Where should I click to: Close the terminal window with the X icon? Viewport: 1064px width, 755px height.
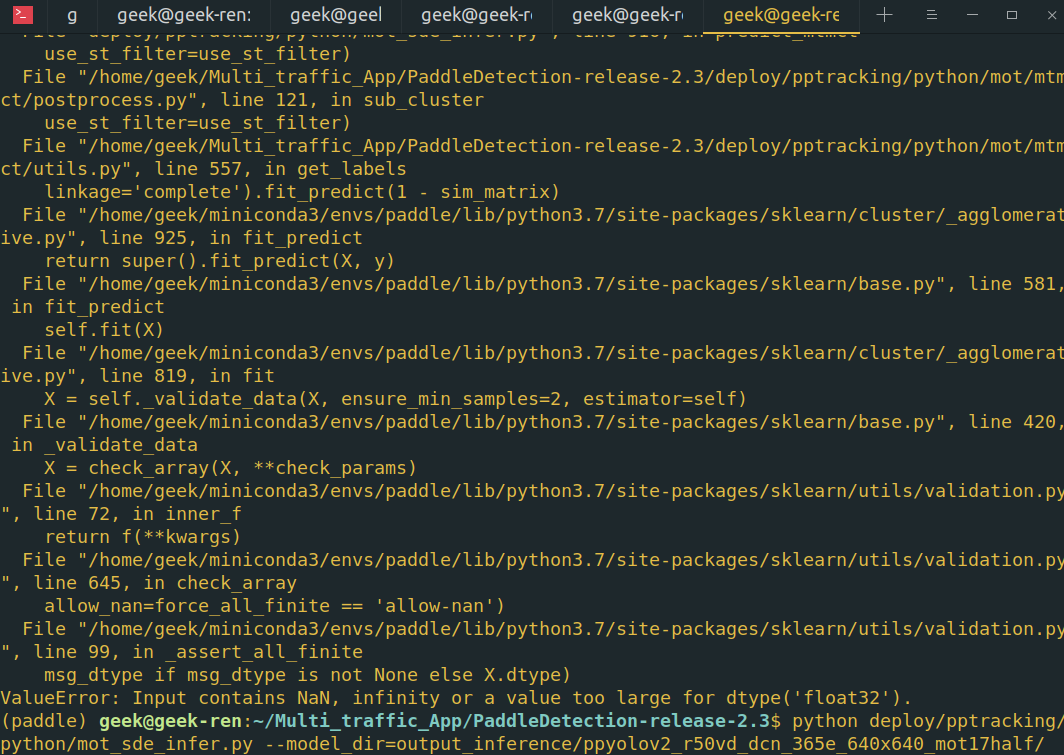point(1050,16)
